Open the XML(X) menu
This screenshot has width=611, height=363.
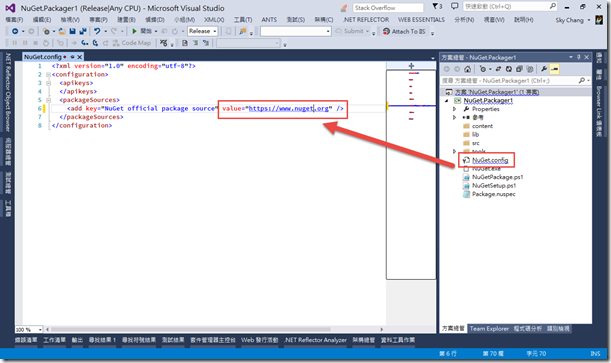click(214, 19)
